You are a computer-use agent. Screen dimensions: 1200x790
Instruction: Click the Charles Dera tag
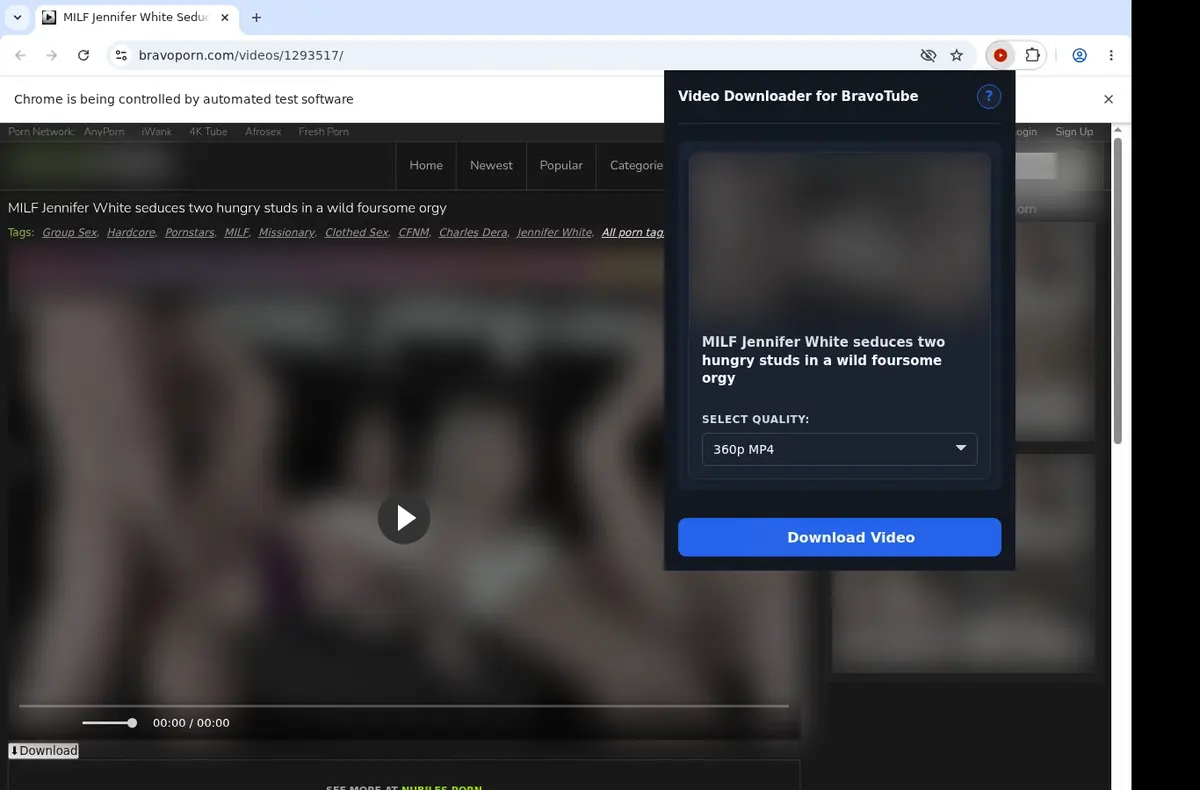pyautogui.click(x=473, y=232)
